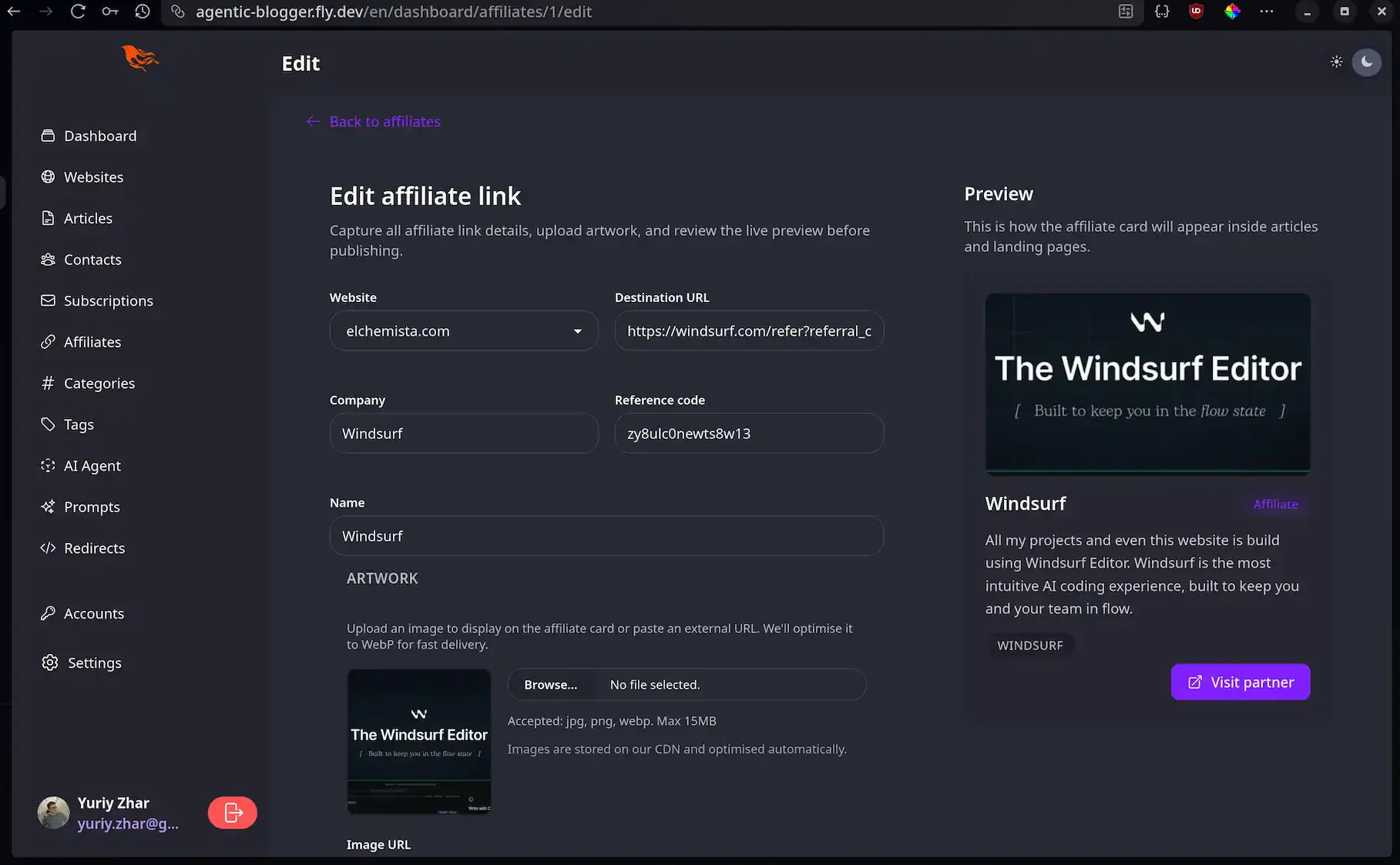Open the browser extensions puzzle menu

tap(1162, 12)
